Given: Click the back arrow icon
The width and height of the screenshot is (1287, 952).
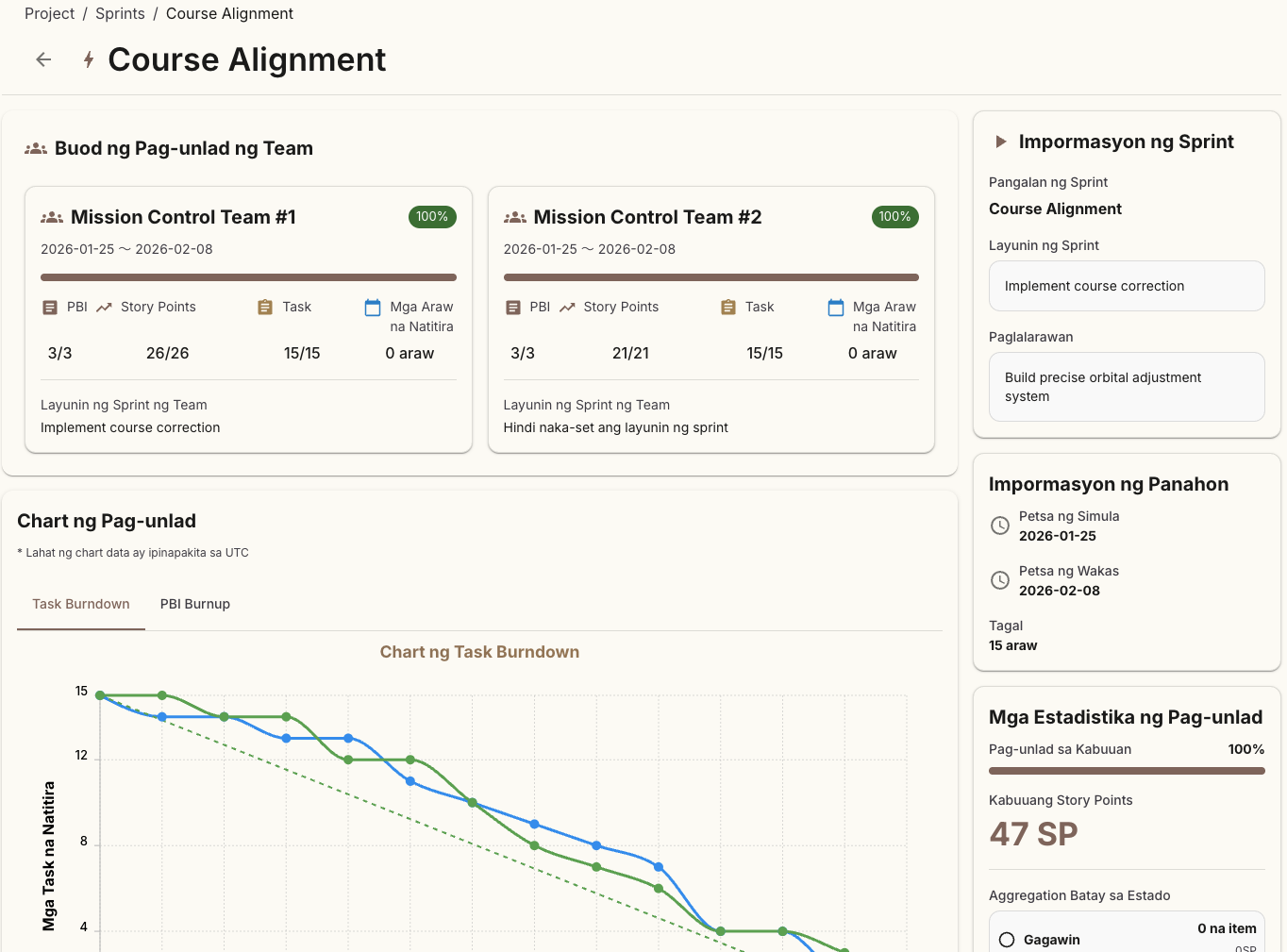Looking at the screenshot, I should coord(43,59).
